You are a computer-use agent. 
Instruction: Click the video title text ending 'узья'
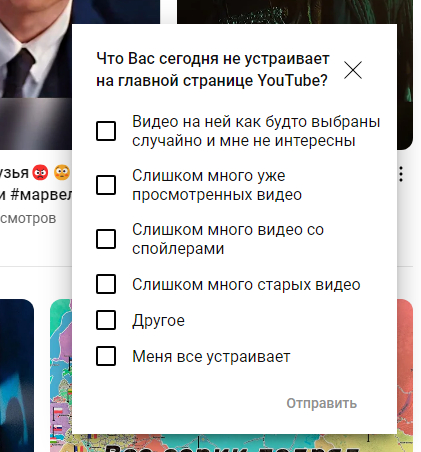(14, 173)
